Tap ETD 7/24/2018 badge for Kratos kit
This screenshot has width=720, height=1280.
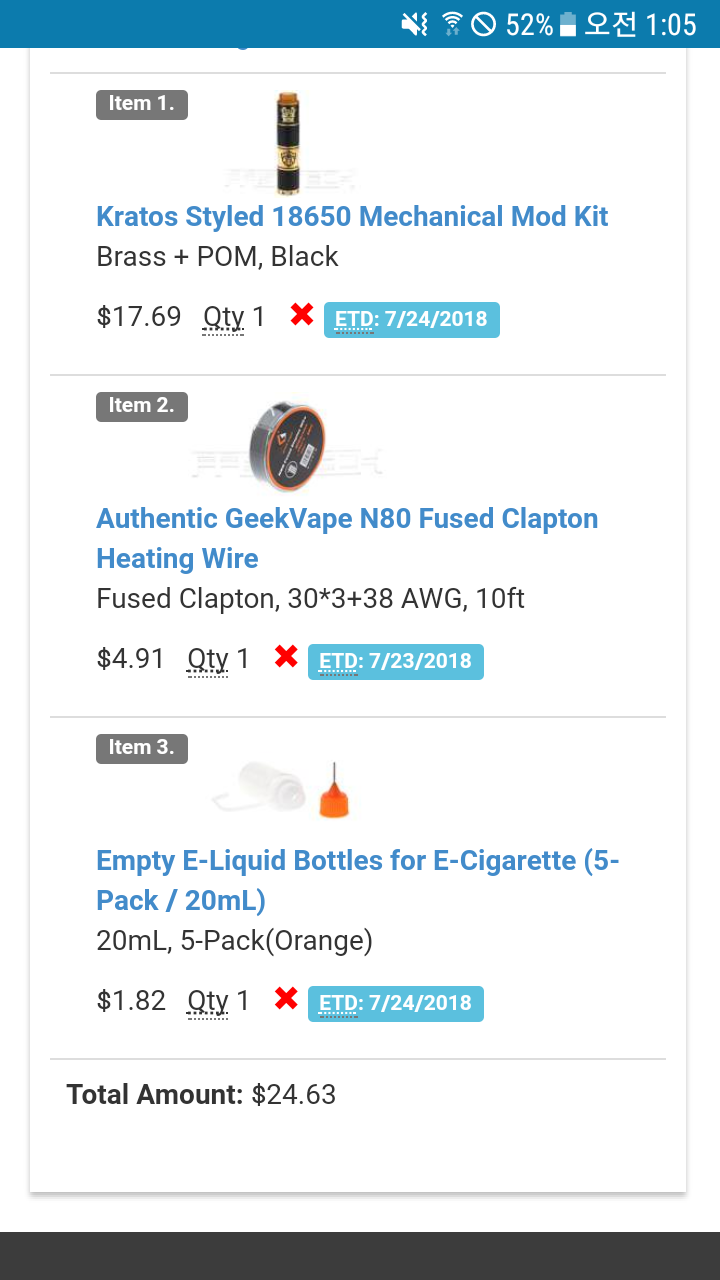click(x=411, y=320)
